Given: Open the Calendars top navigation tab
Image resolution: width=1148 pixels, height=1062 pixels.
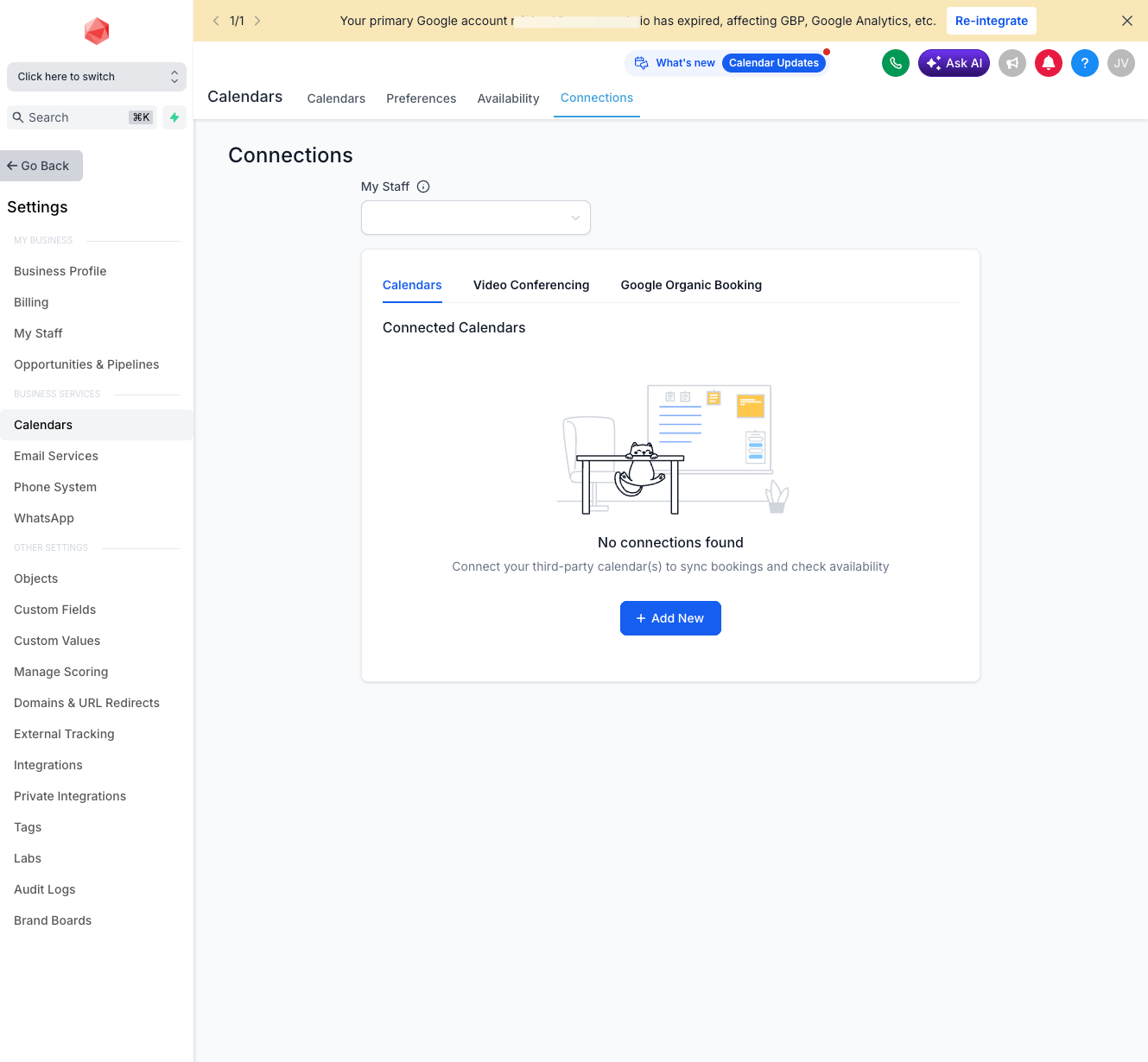Looking at the screenshot, I should click(336, 98).
